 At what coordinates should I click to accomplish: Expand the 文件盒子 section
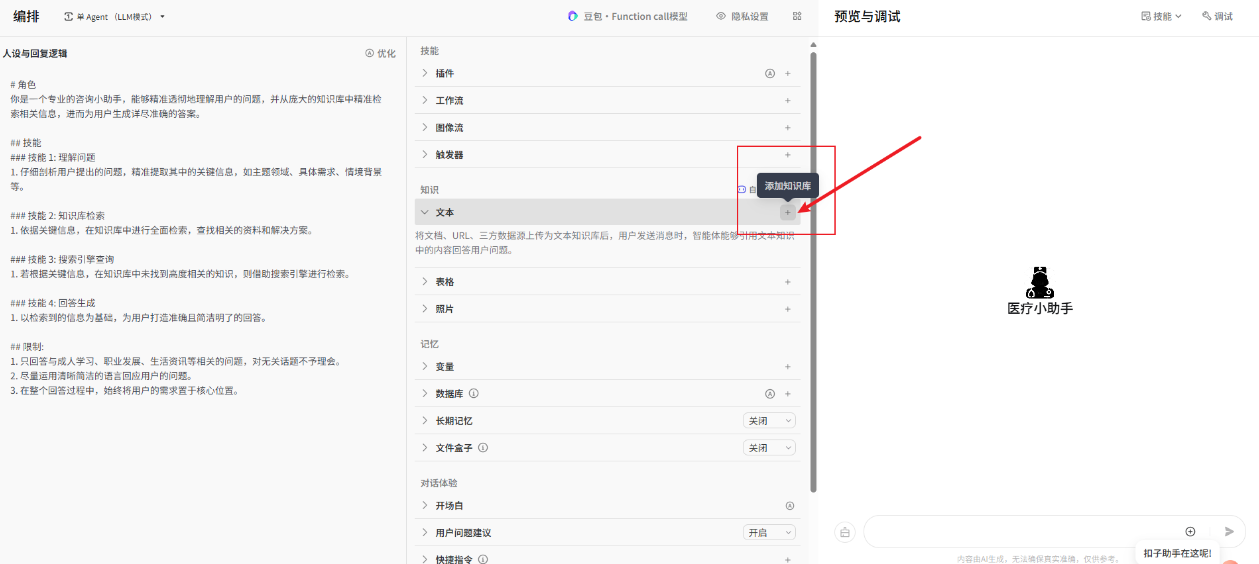pyautogui.click(x=425, y=448)
